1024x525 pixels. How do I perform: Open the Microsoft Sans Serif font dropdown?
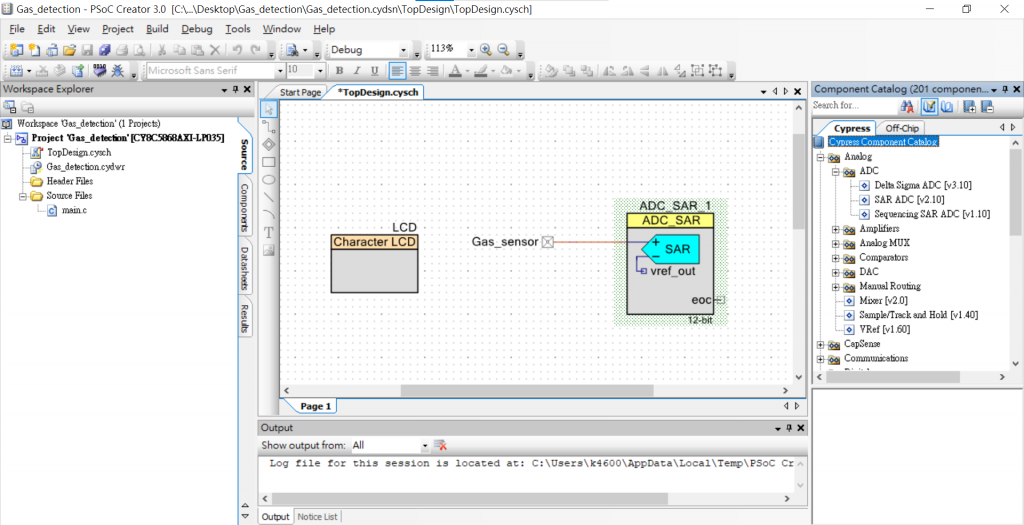(280, 71)
